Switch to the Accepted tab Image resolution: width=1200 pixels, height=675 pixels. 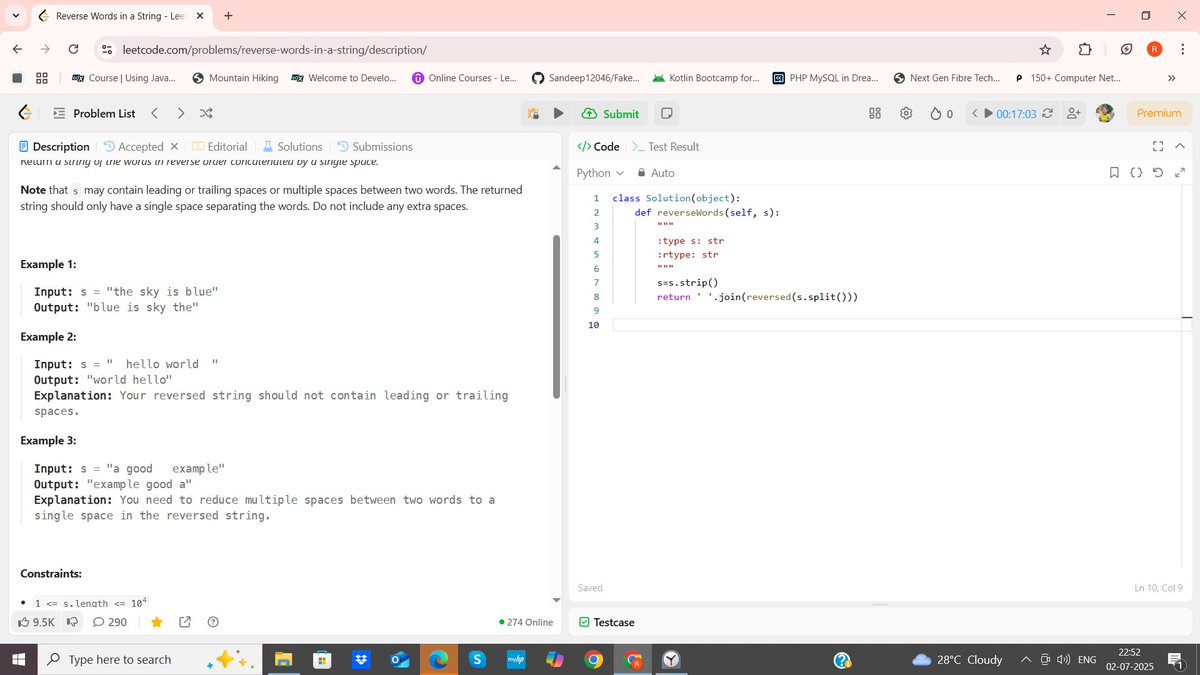pos(133,146)
